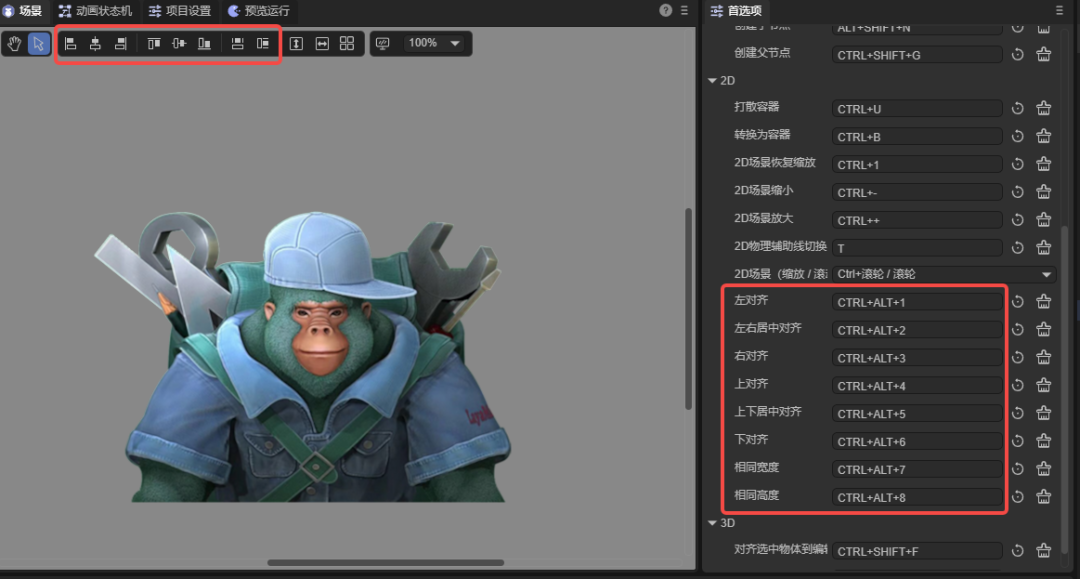Collapse the 3D section
The image size is (1080, 579).
(712, 523)
